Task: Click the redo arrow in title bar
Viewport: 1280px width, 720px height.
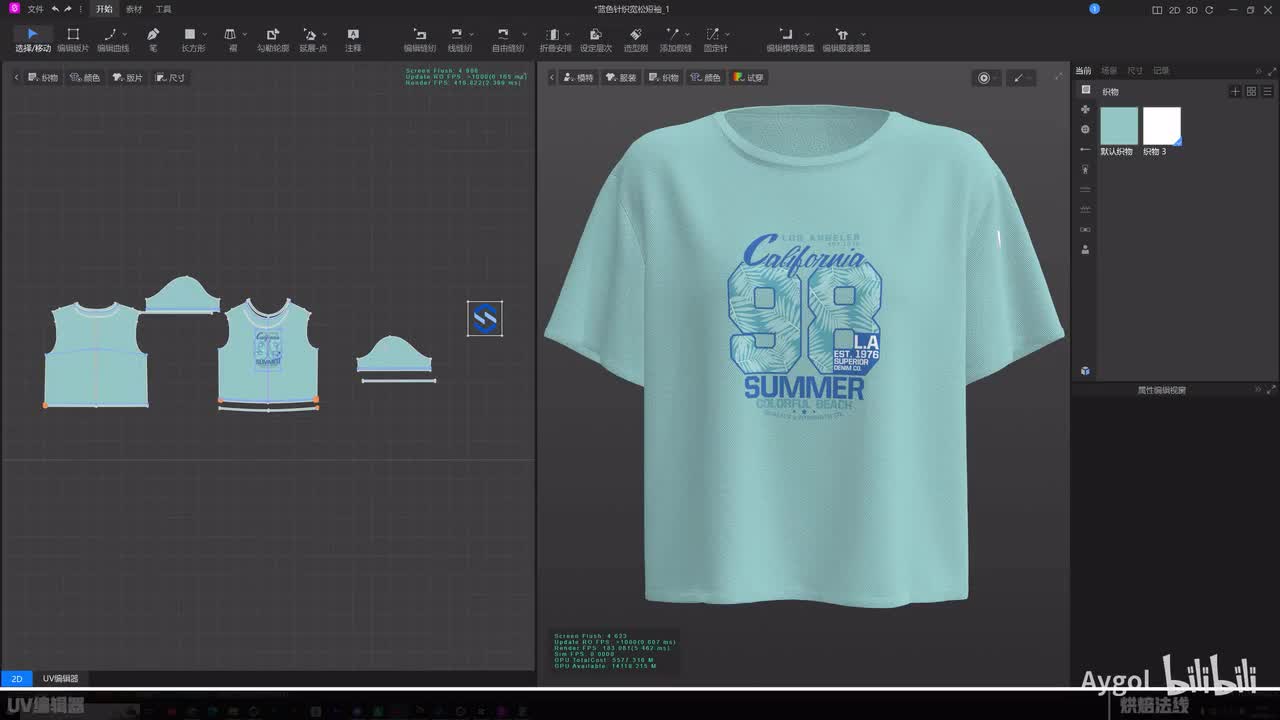Action: (x=68, y=9)
